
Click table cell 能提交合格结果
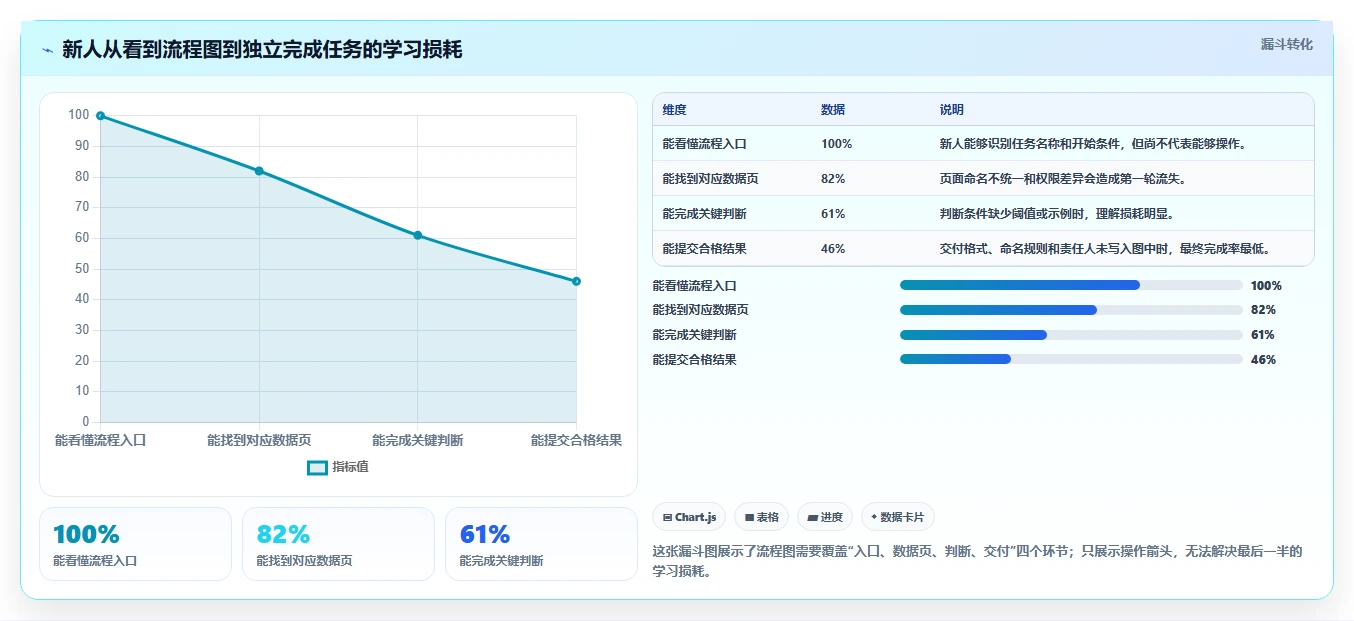click(x=704, y=249)
